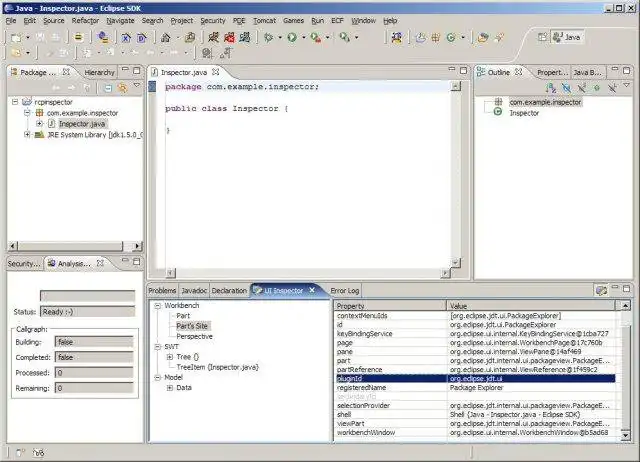Click the Status field showing Ready
Screen dimensions: 640x462
coord(87,312)
